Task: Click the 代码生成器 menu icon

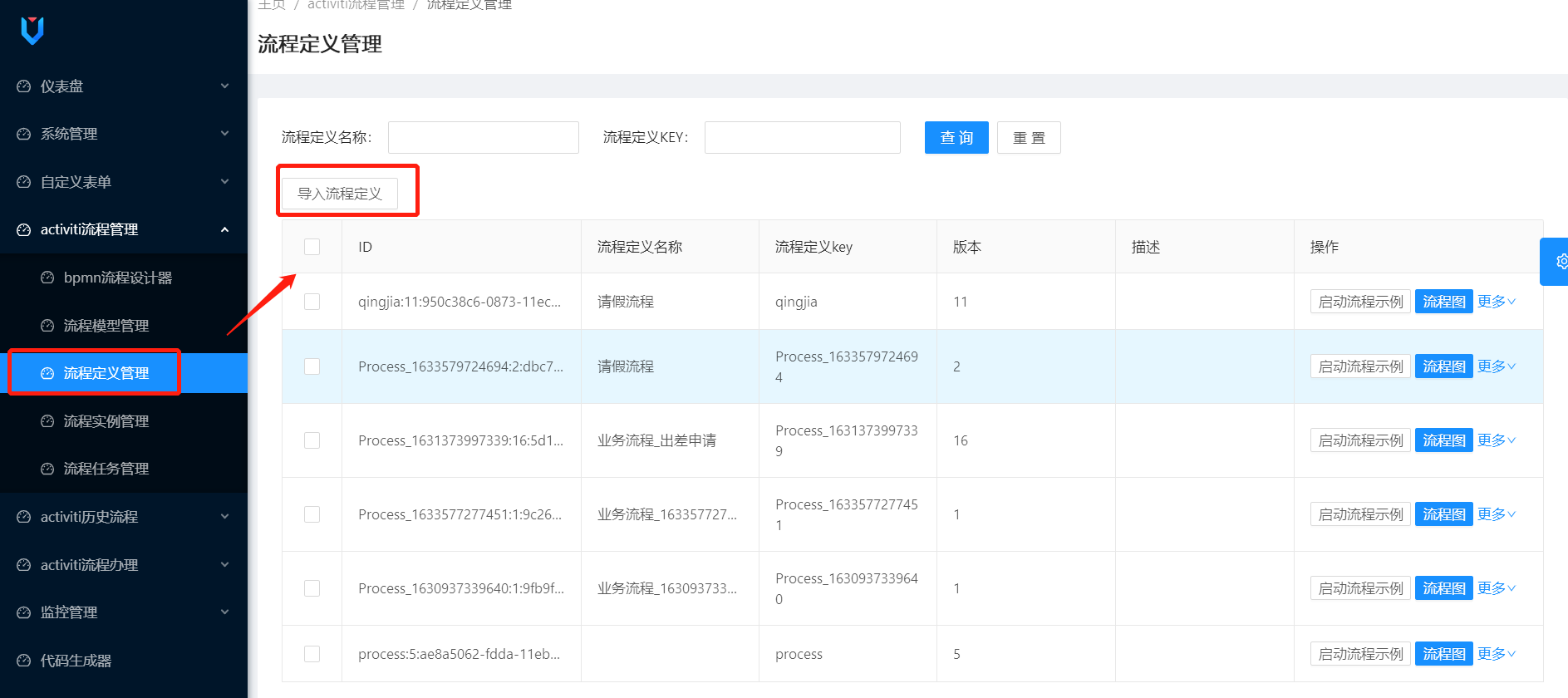Action: tap(24, 661)
